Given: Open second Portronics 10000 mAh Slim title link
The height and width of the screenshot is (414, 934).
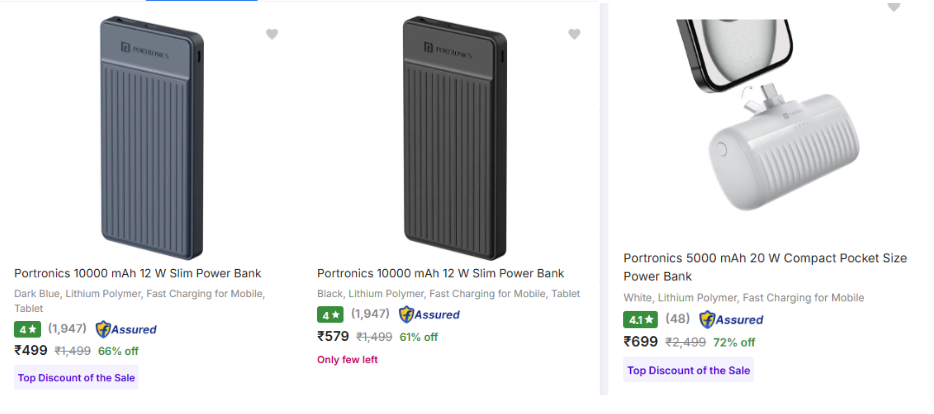Looking at the screenshot, I should 440,273.
